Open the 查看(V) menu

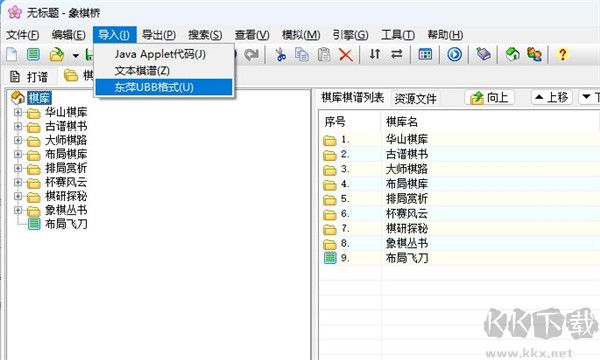point(252,35)
